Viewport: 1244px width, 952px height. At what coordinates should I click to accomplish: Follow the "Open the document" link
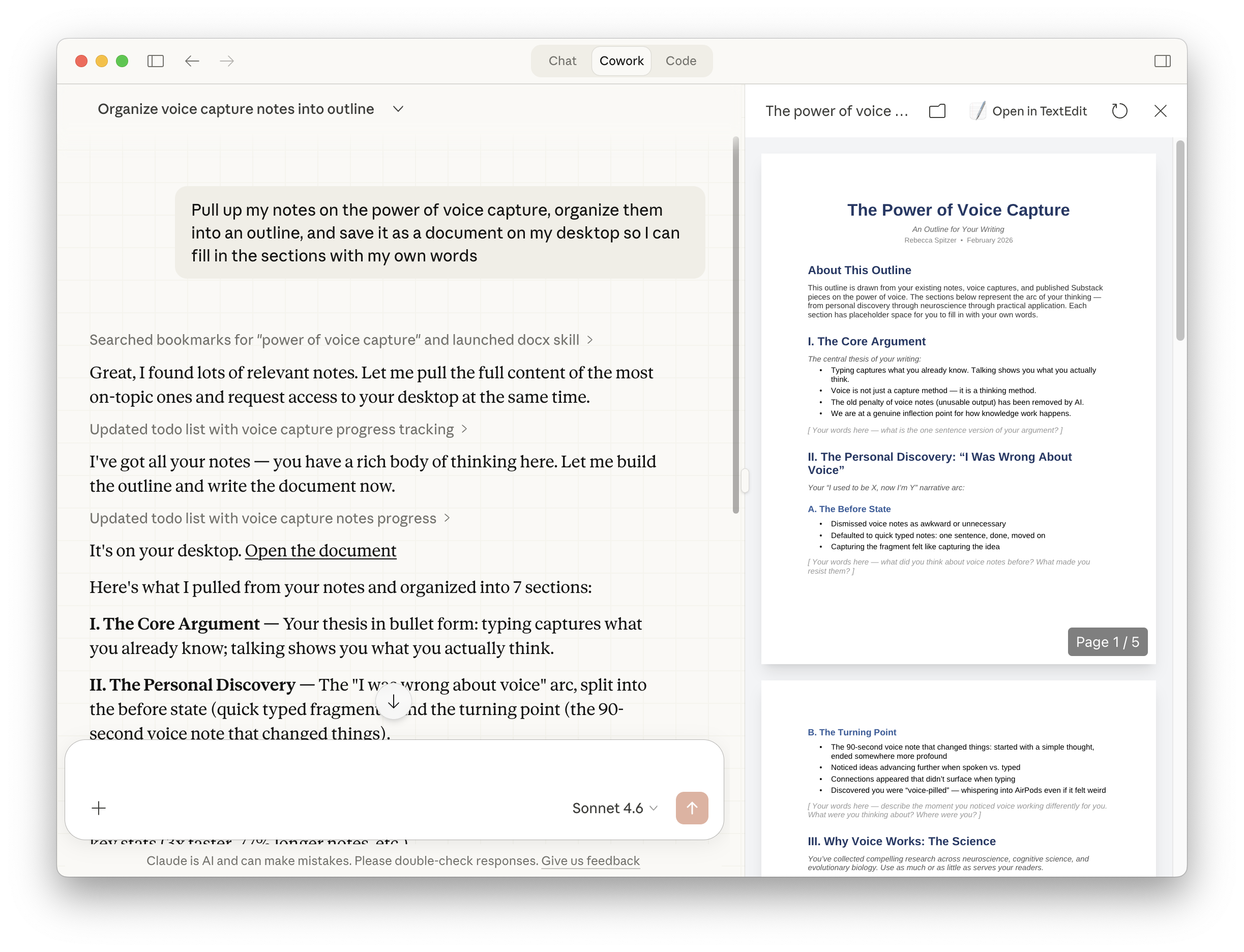[x=320, y=550]
